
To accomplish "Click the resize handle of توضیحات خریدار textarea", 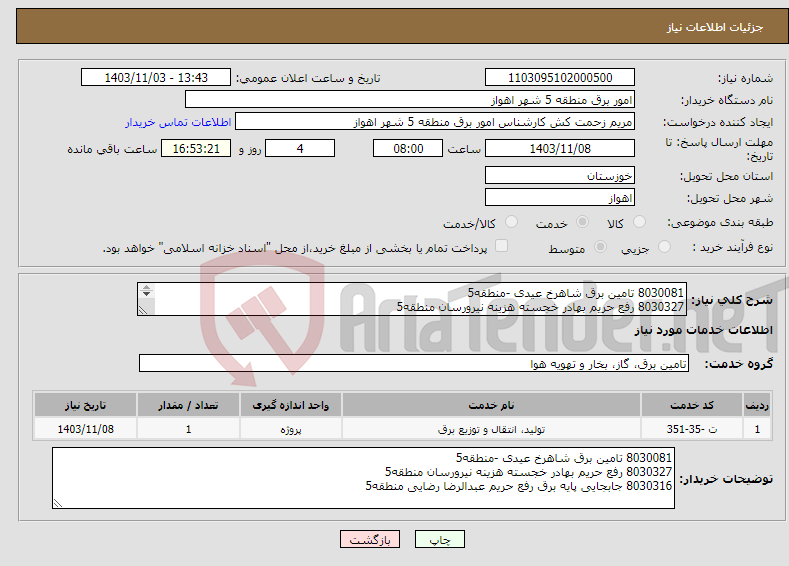I will [58, 503].
